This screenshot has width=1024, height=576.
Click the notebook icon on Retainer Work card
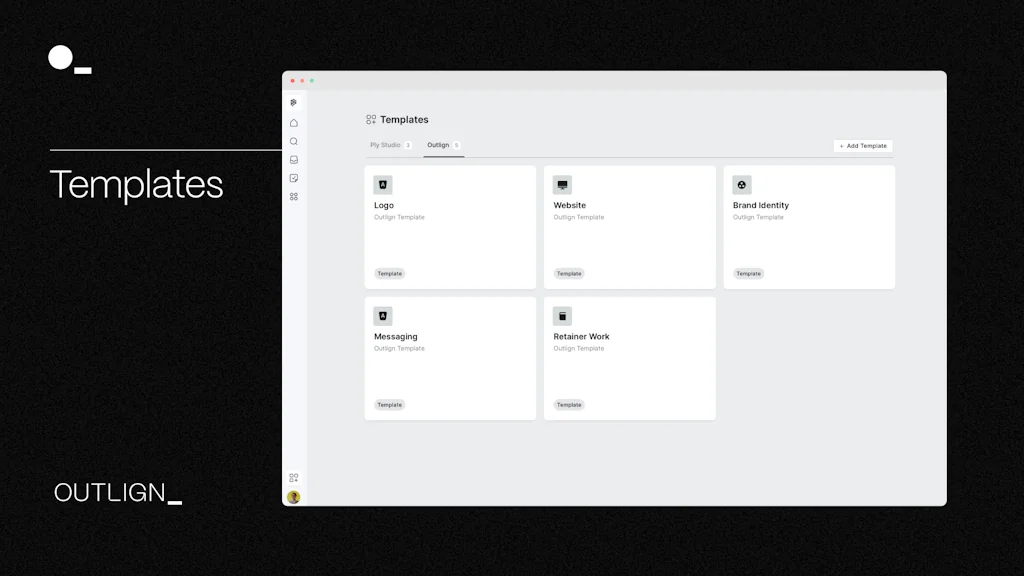pyautogui.click(x=562, y=316)
